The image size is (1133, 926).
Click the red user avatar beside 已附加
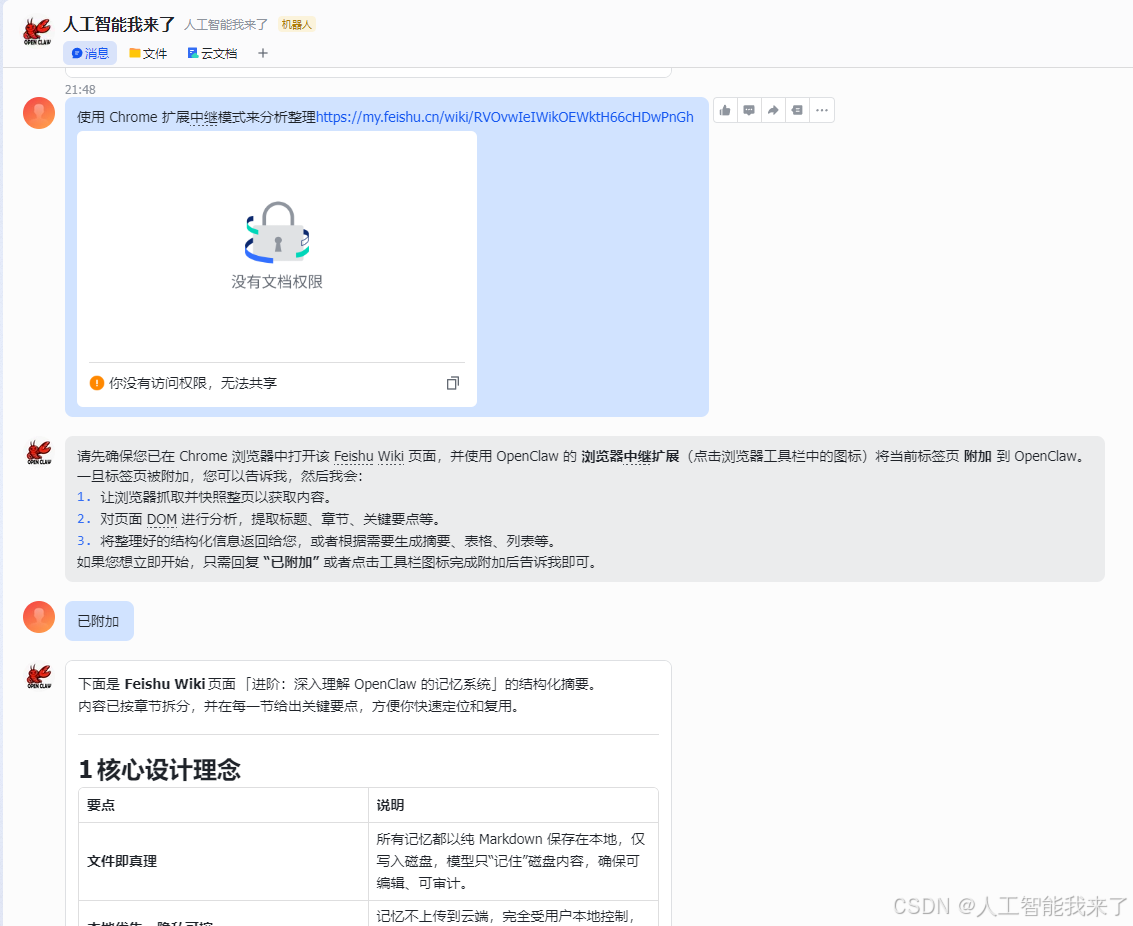[x=38, y=617]
